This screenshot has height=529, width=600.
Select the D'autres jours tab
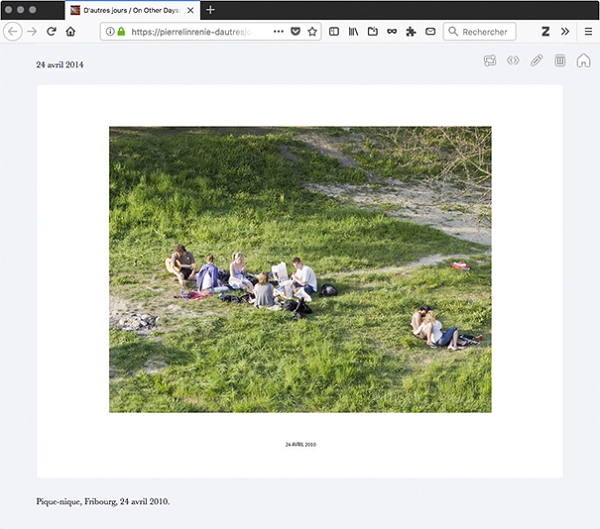click(x=130, y=9)
